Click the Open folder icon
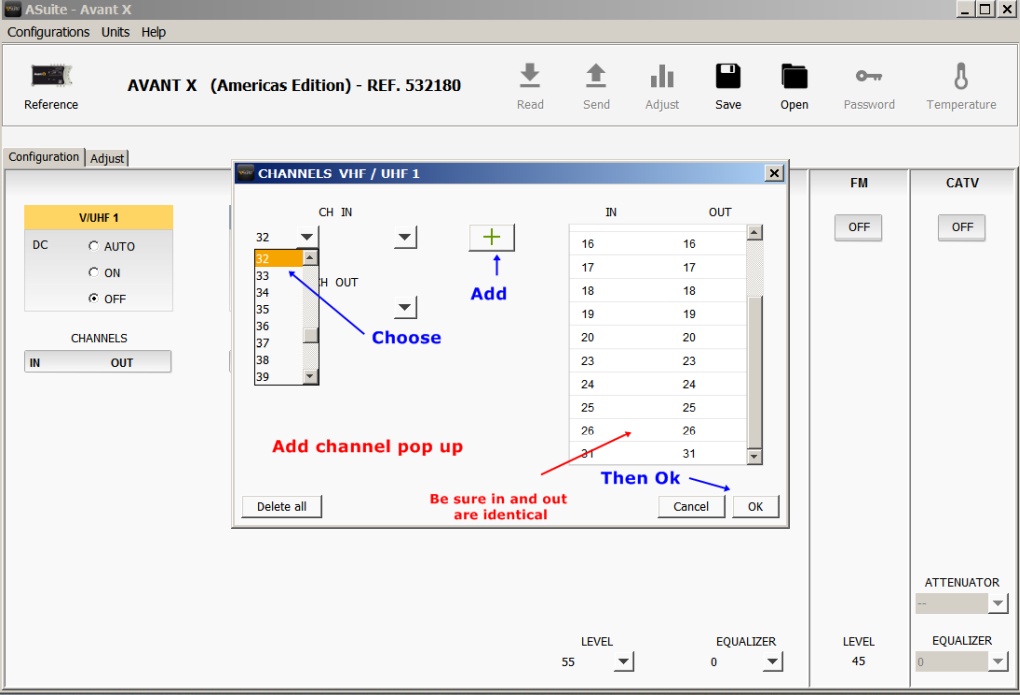 [x=794, y=77]
